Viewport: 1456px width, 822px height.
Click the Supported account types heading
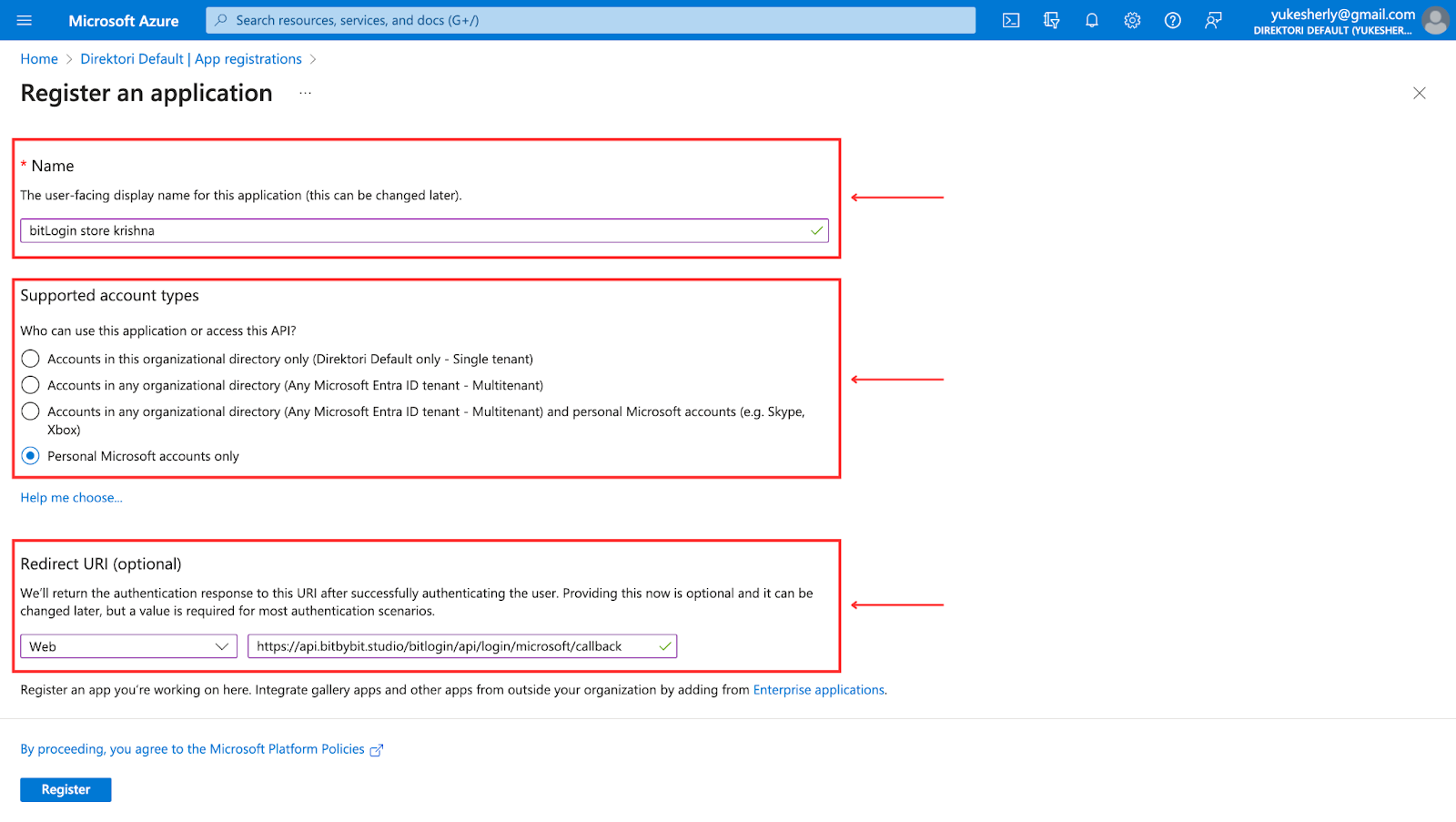coord(109,296)
